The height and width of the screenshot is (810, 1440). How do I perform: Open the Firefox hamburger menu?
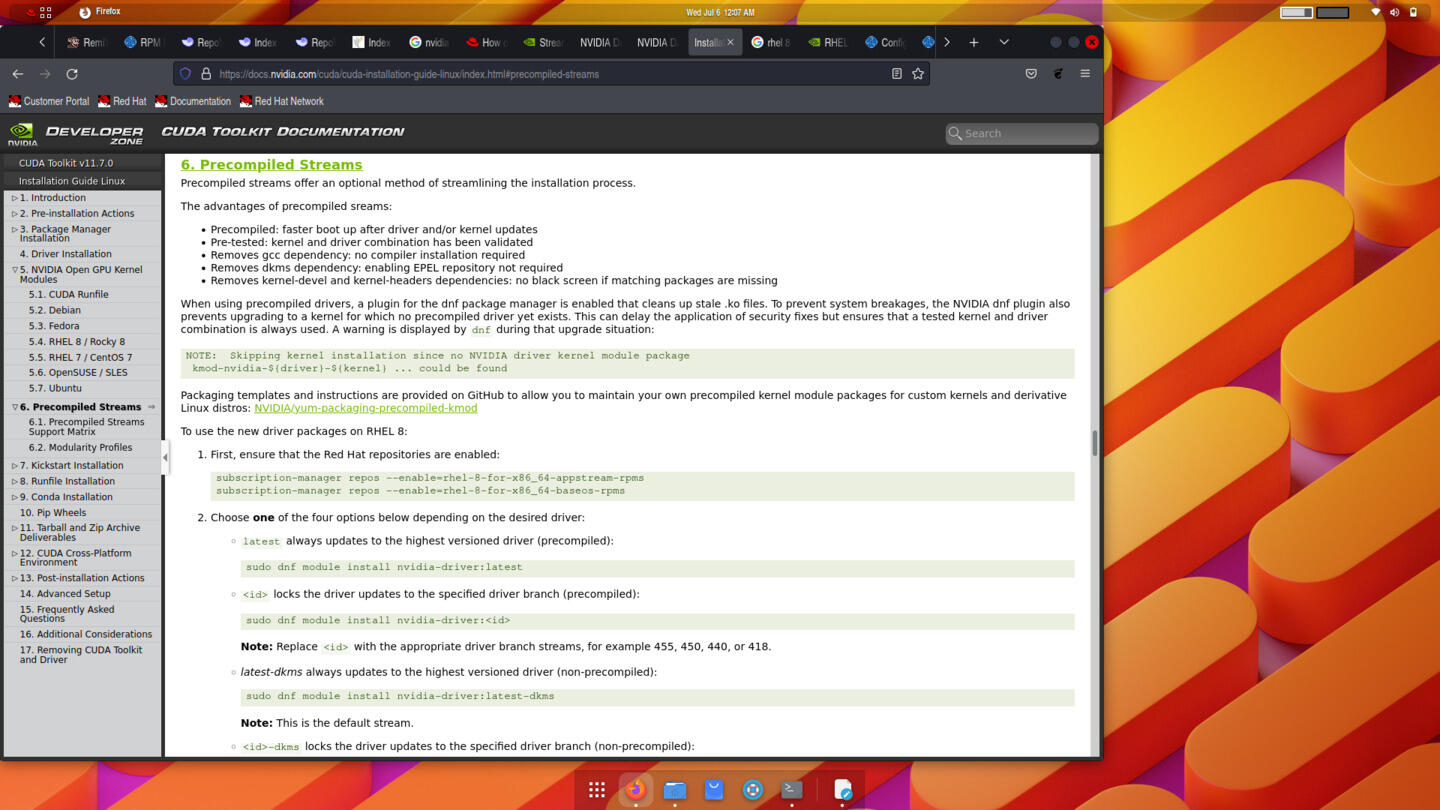point(1085,74)
